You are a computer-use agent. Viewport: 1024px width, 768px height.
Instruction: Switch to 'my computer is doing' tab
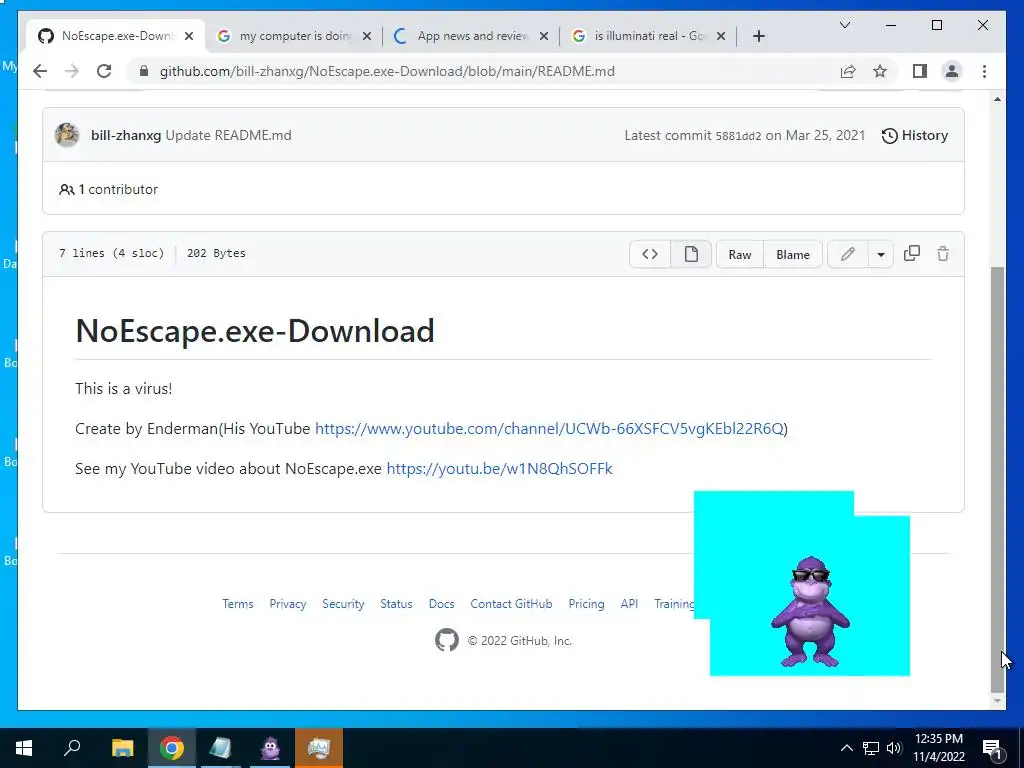click(x=294, y=36)
